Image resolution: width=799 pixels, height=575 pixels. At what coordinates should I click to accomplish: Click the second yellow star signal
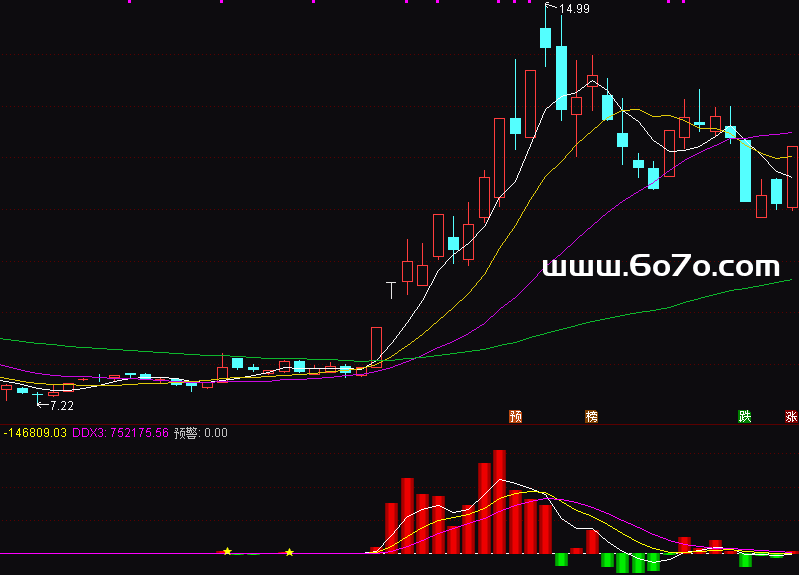pos(289,552)
